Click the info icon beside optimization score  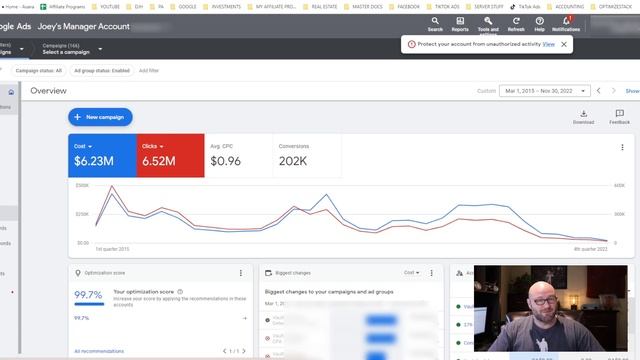tap(180, 292)
